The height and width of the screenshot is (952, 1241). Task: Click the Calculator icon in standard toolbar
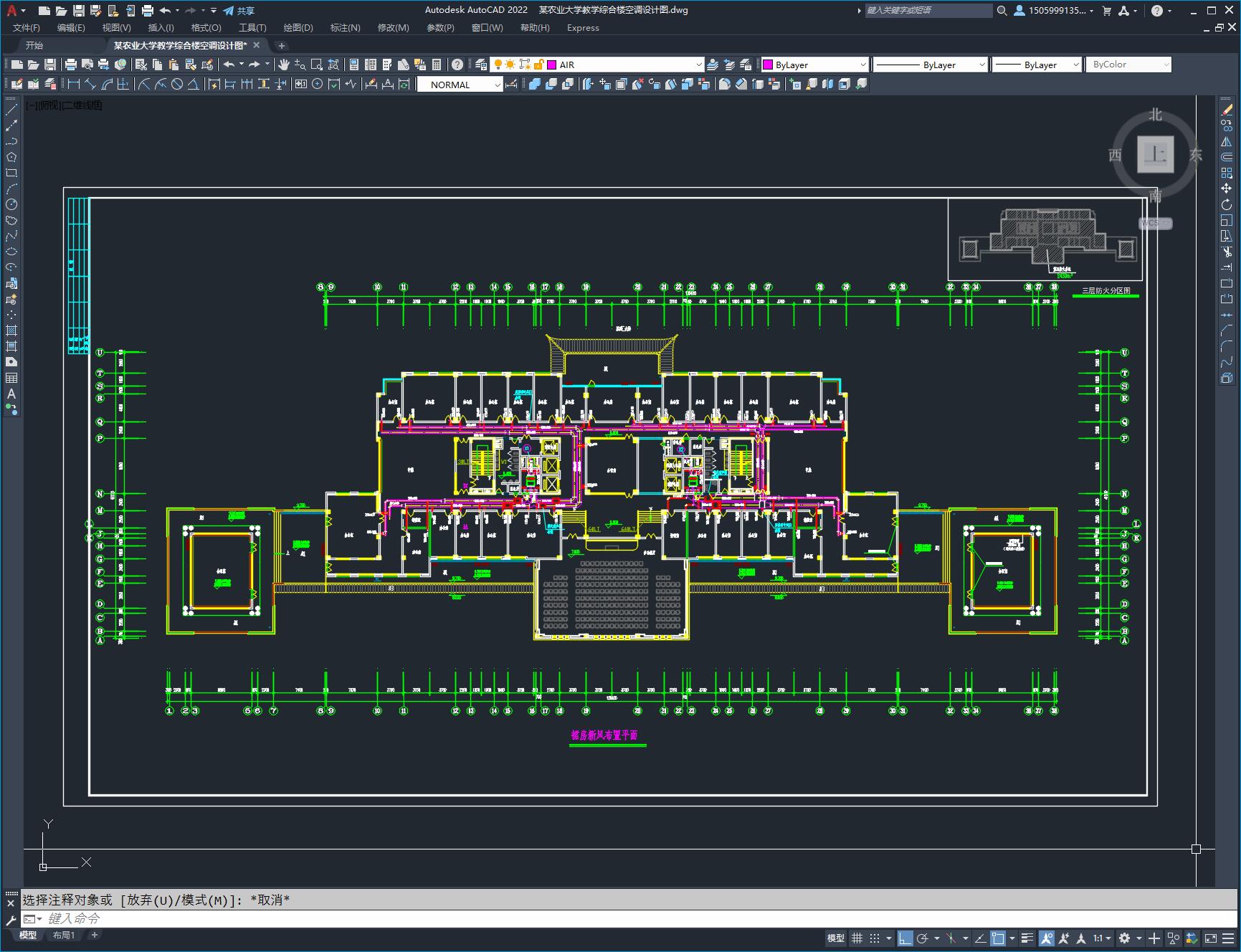(x=437, y=65)
